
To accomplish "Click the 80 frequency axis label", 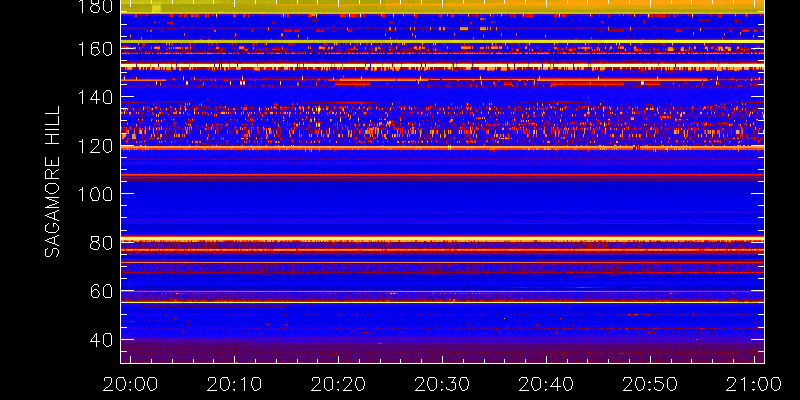I will click(101, 243).
